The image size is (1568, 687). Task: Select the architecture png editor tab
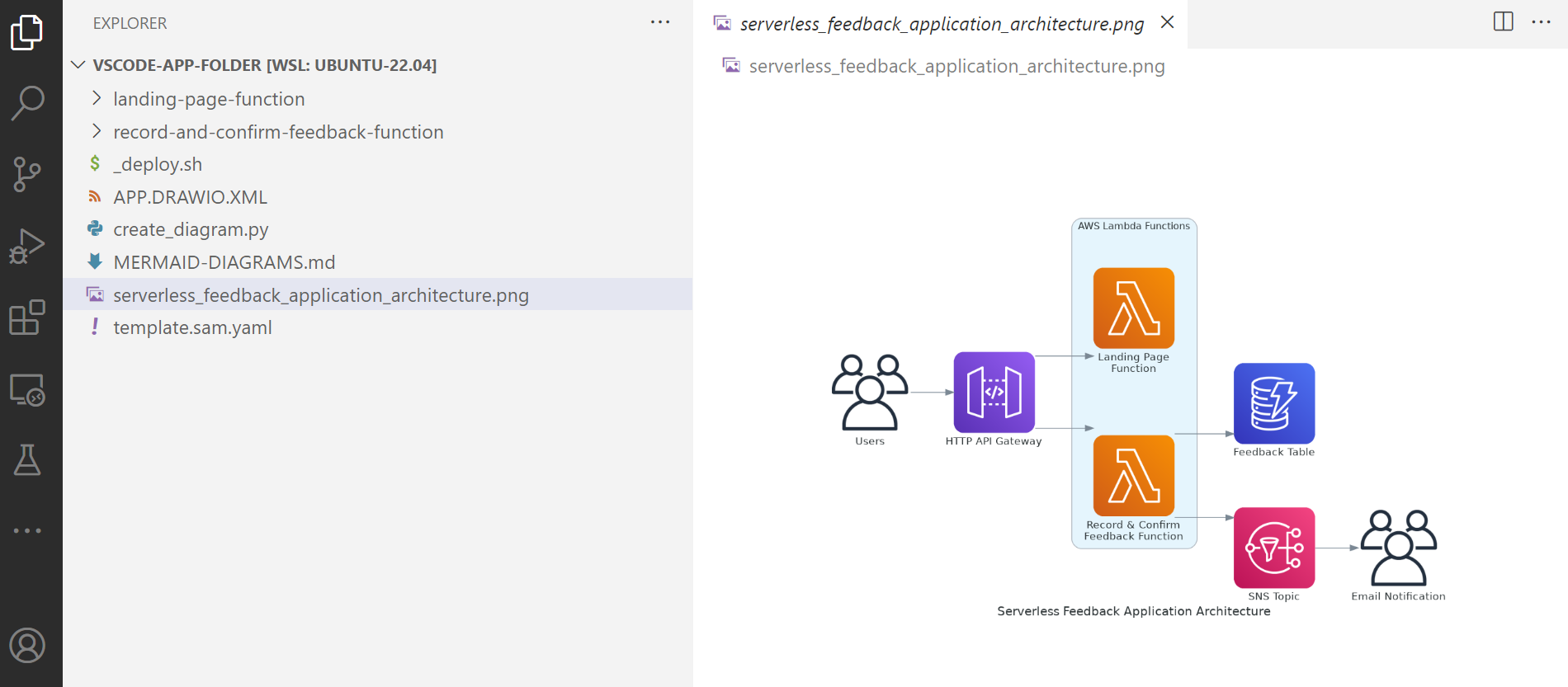coord(940,24)
